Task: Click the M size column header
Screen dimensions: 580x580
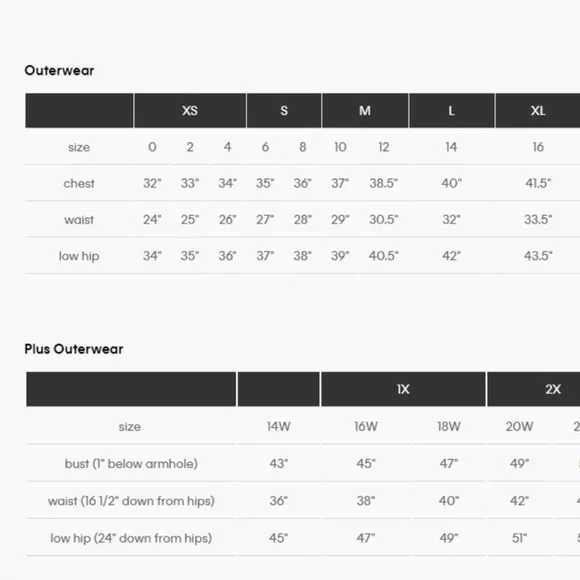Action: 365,111
